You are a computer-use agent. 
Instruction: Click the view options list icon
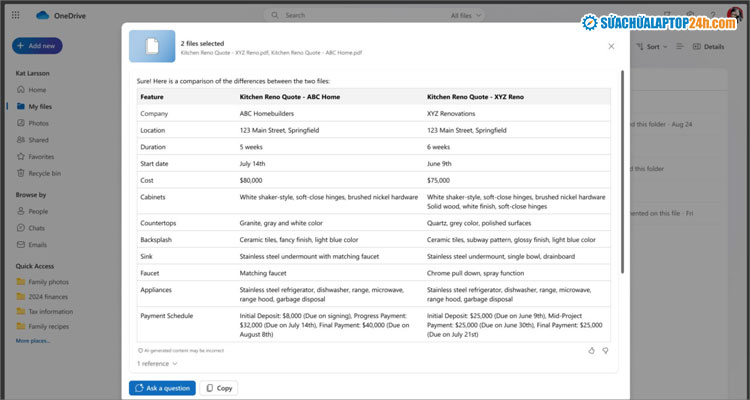(679, 46)
